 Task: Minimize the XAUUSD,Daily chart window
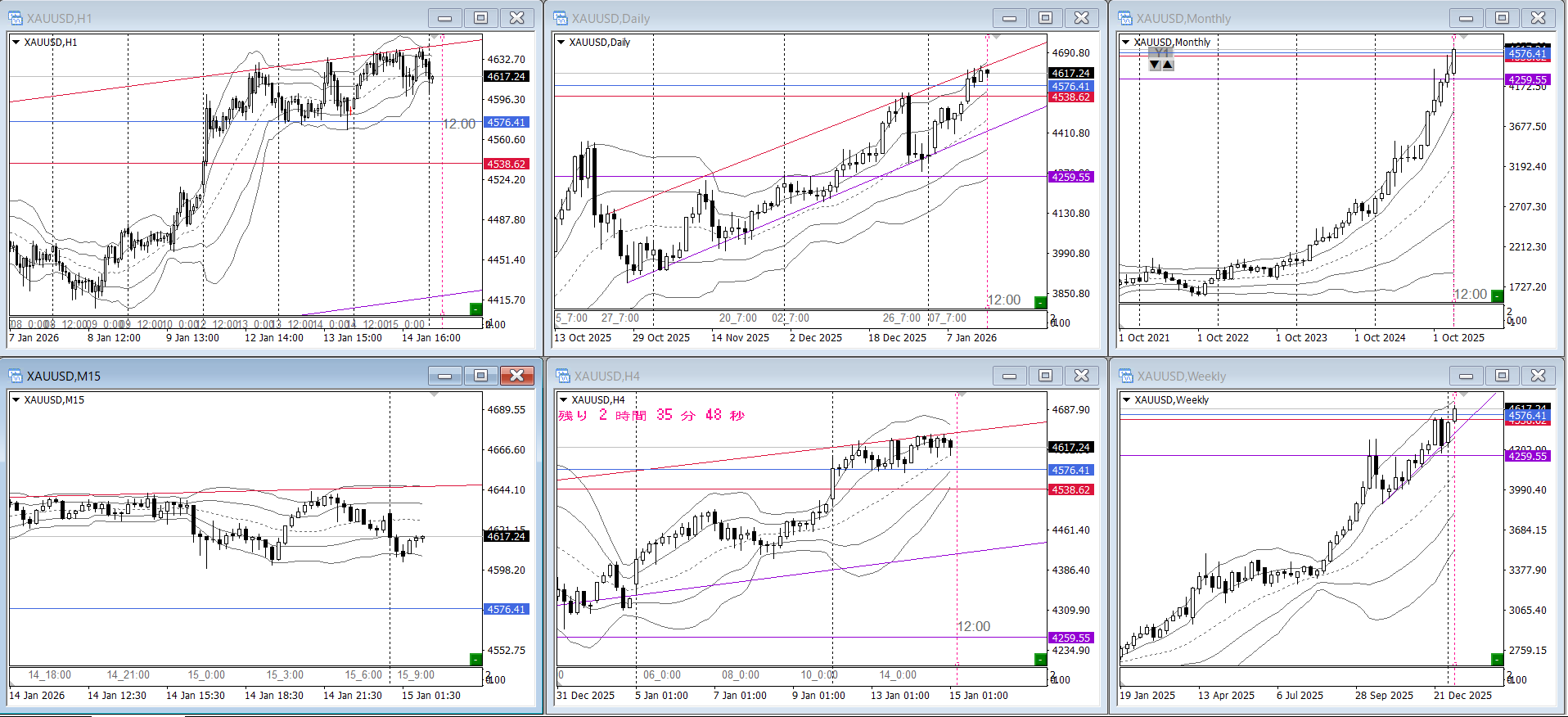click(x=1009, y=18)
